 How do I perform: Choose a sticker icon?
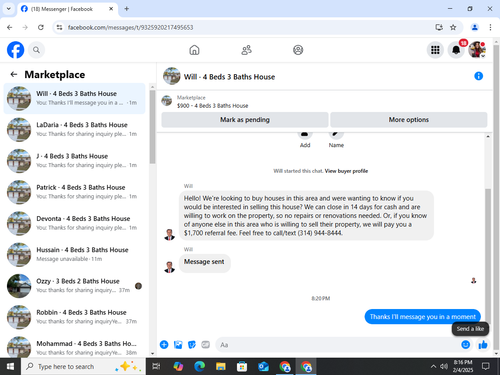pyautogui.click(x=192, y=345)
